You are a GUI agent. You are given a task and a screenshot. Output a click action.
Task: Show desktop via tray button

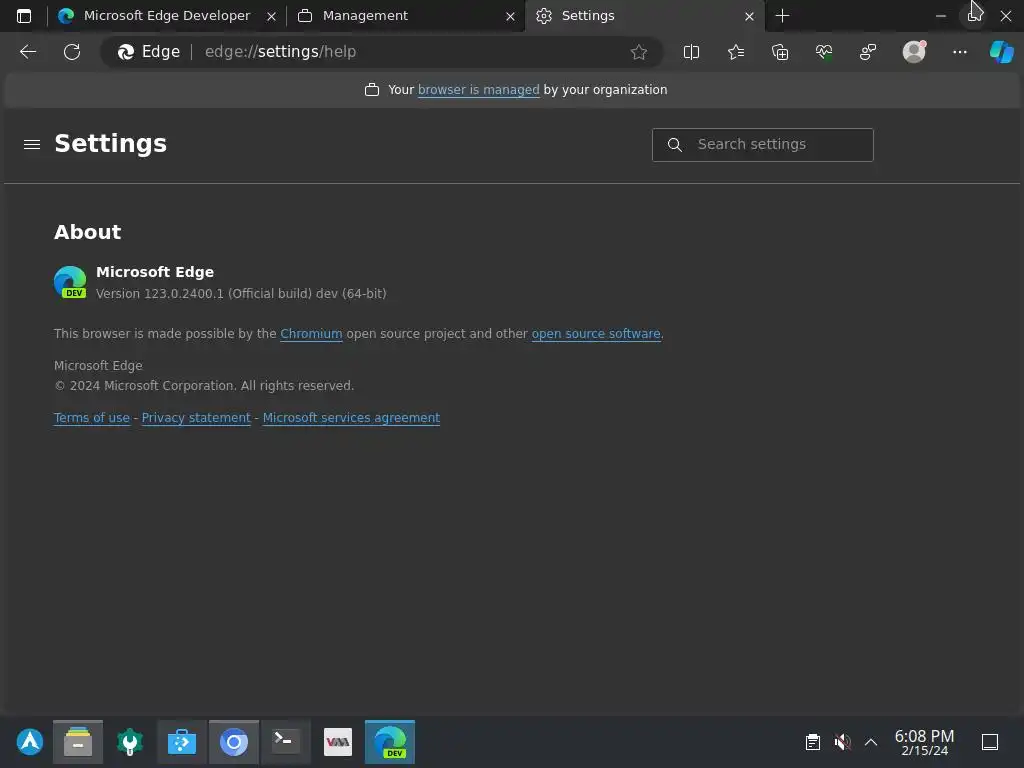click(990, 742)
